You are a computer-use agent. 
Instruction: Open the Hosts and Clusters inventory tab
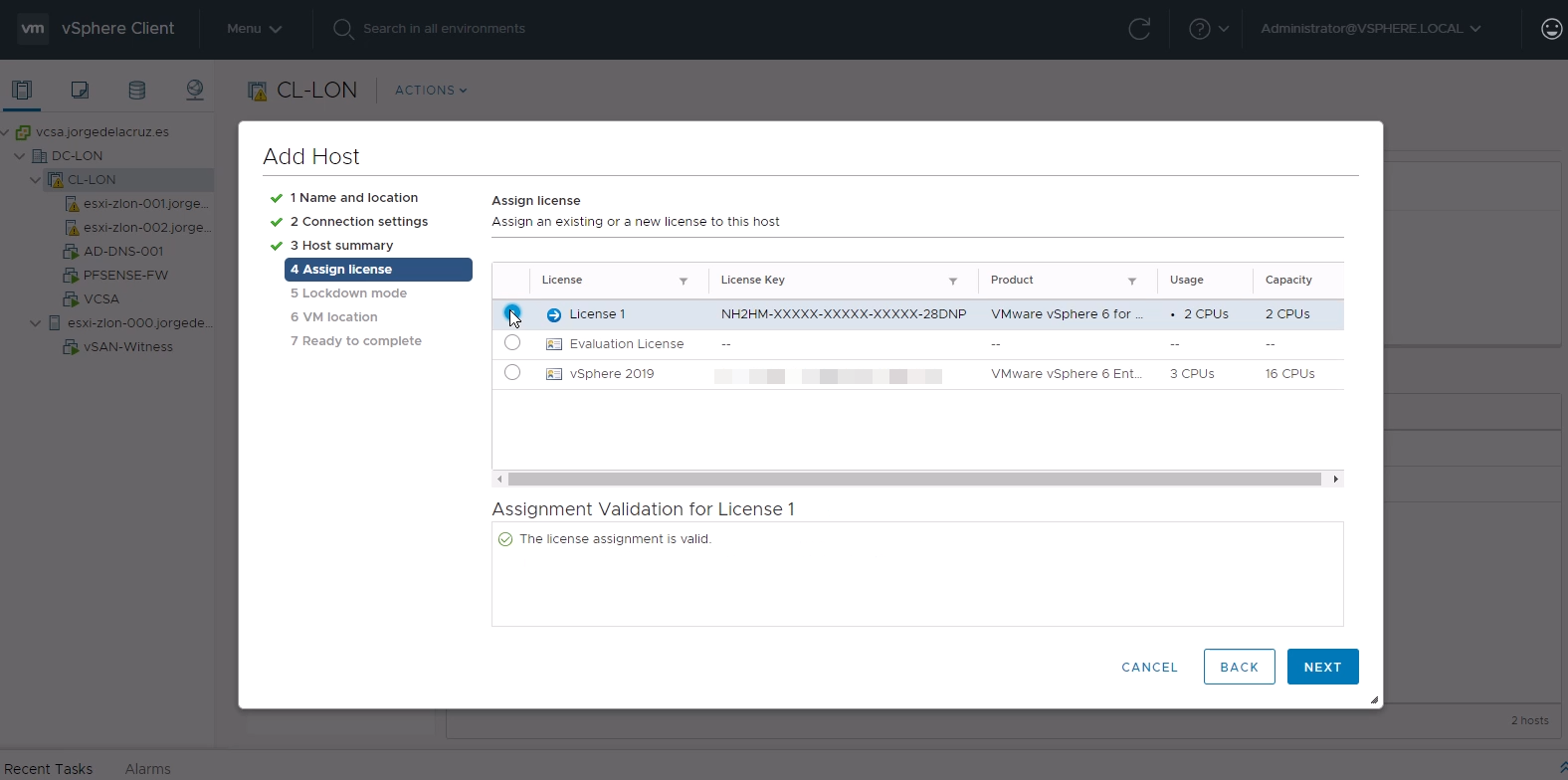(x=22, y=91)
